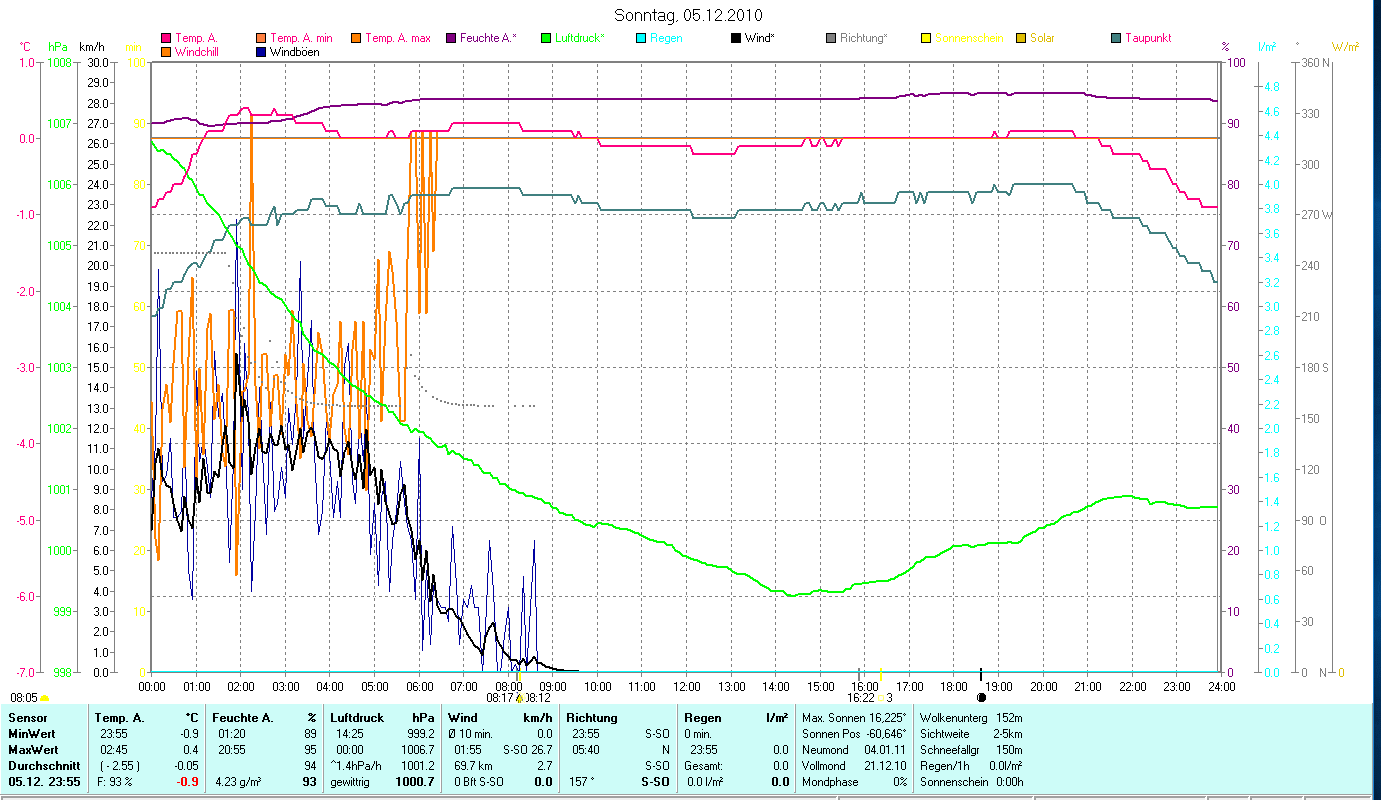Click the chart title Sonntag, 05.12.2010
The height and width of the screenshot is (800, 1381).
pyautogui.click(x=688, y=15)
